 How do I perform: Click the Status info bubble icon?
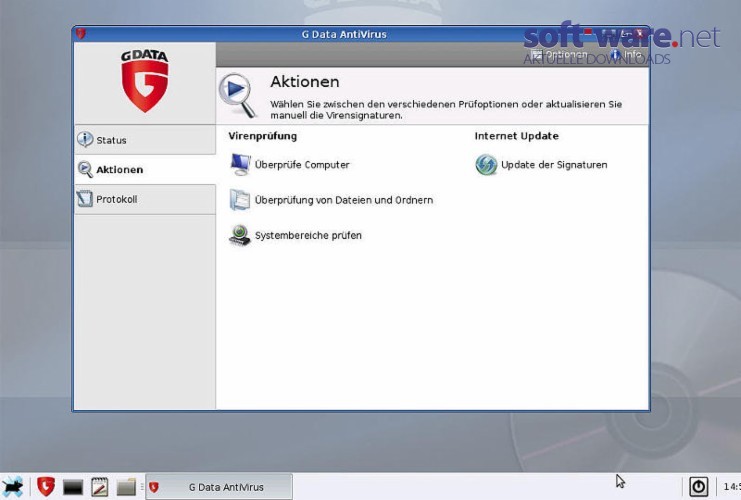tap(85, 139)
